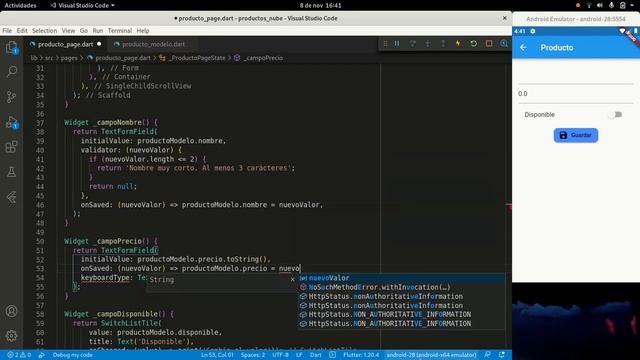Click android-28 emulator device selector
Viewport: 640px width, 360px height.
(431, 355)
